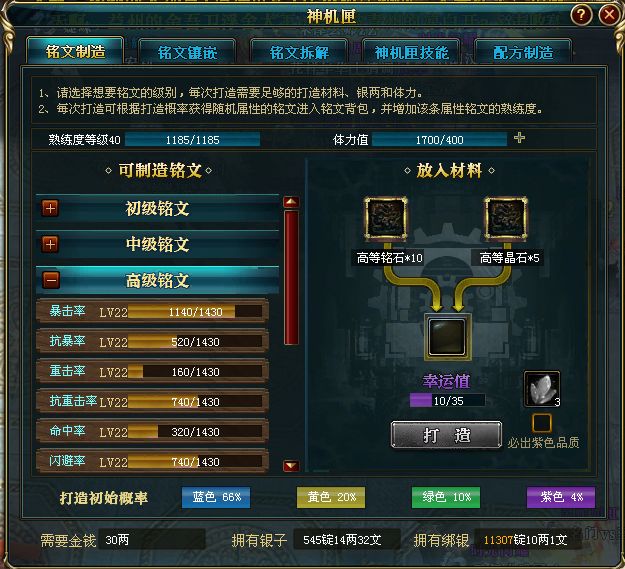The width and height of the screenshot is (625, 569).
Task: Select the 命中率 rune entry
Action: coord(152,431)
